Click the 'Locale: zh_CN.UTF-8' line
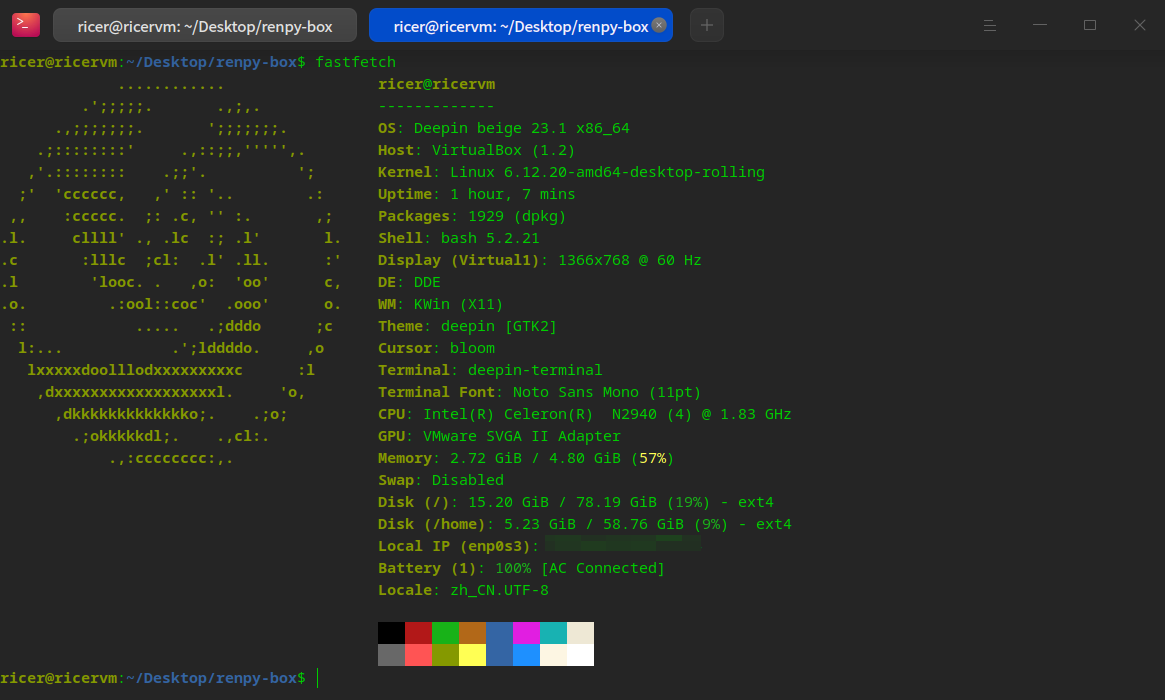The width and height of the screenshot is (1165, 700). [463, 590]
